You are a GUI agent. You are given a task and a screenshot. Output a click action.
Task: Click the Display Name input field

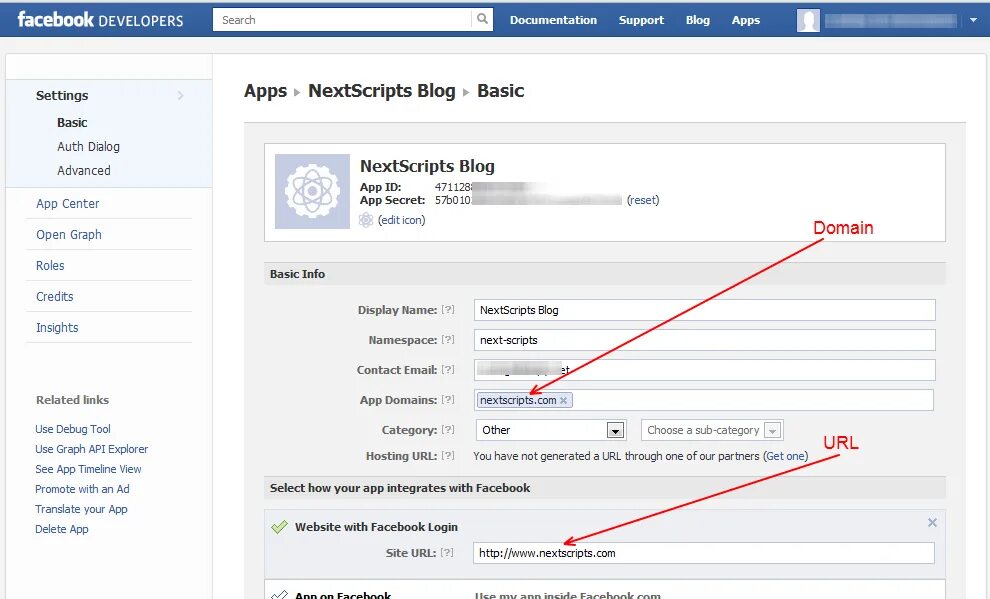(x=705, y=310)
